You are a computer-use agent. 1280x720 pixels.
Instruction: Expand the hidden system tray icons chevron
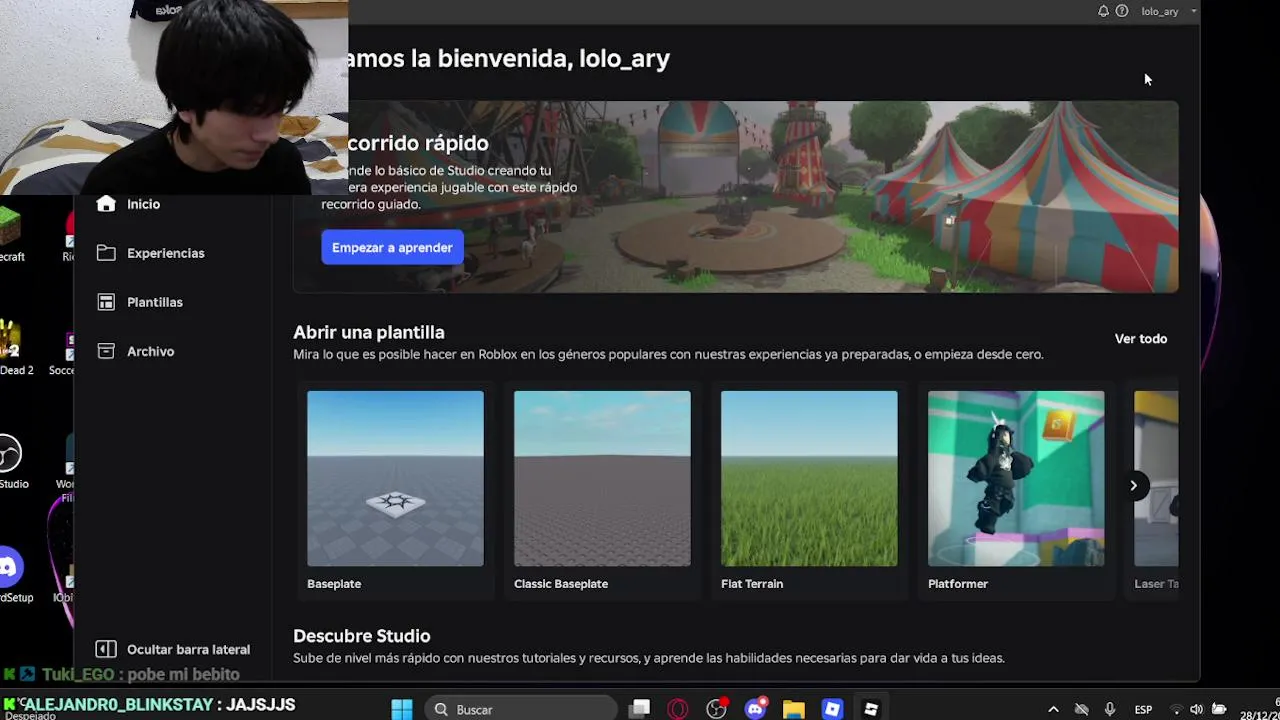pyautogui.click(x=1053, y=709)
